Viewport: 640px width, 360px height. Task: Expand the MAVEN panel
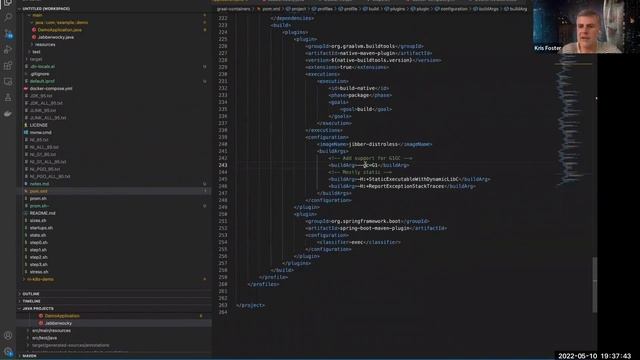29,356
